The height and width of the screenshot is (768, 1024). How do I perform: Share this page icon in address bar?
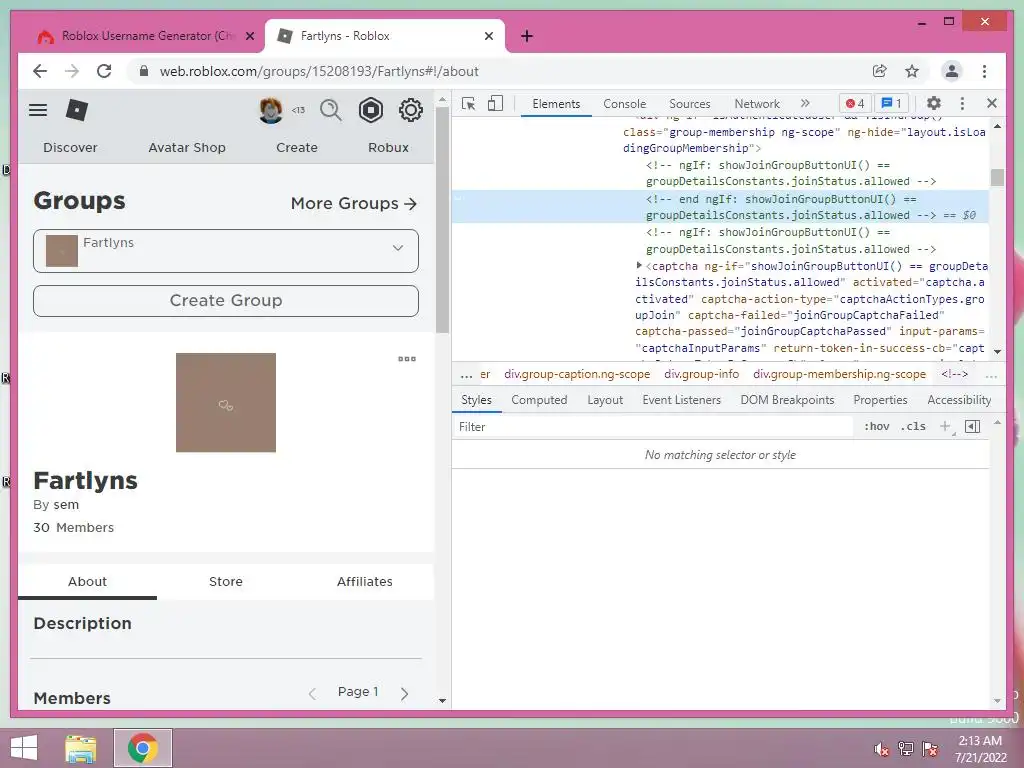pyautogui.click(x=880, y=71)
